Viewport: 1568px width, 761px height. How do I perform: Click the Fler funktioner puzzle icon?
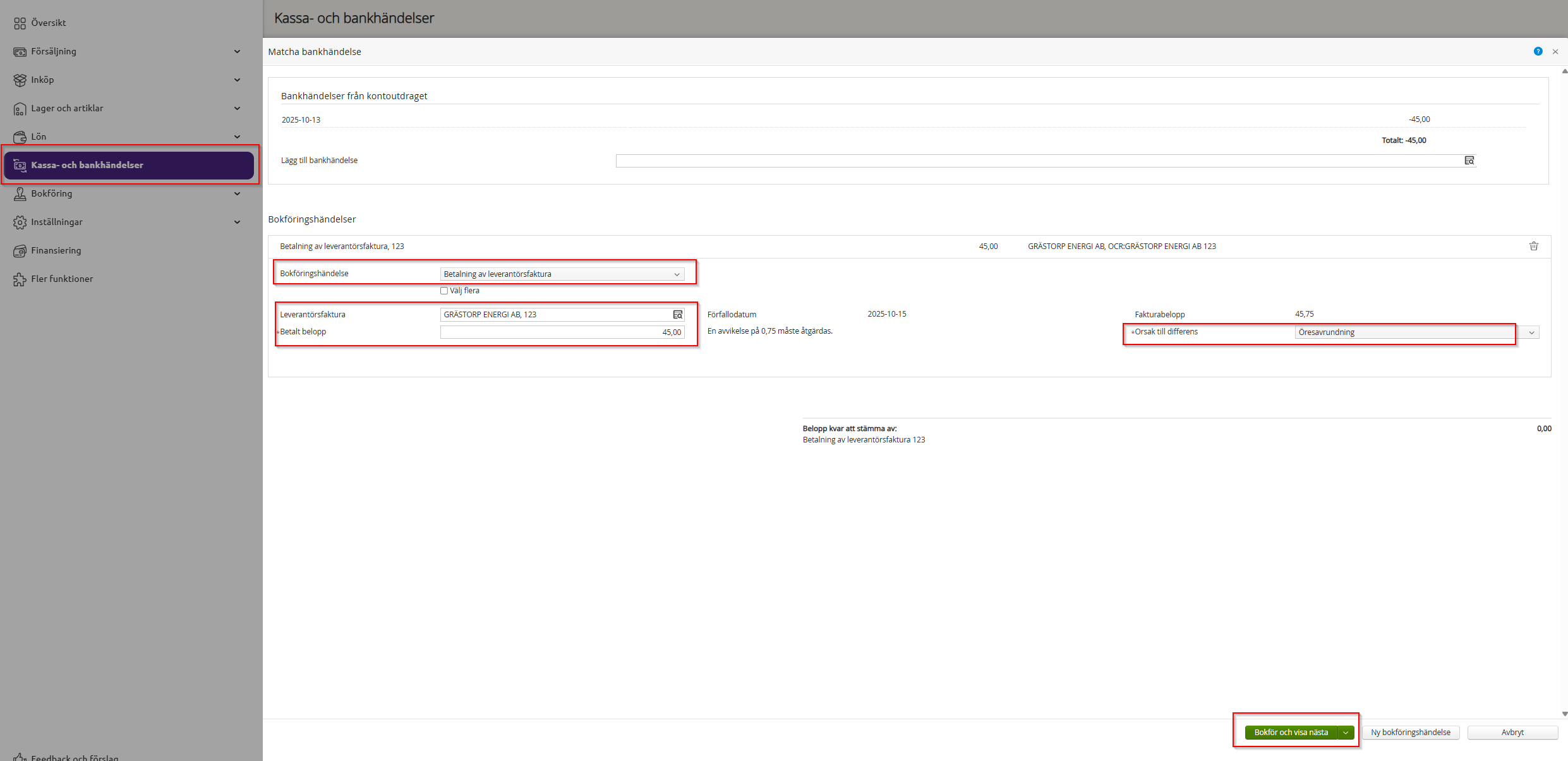(x=20, y=279)
